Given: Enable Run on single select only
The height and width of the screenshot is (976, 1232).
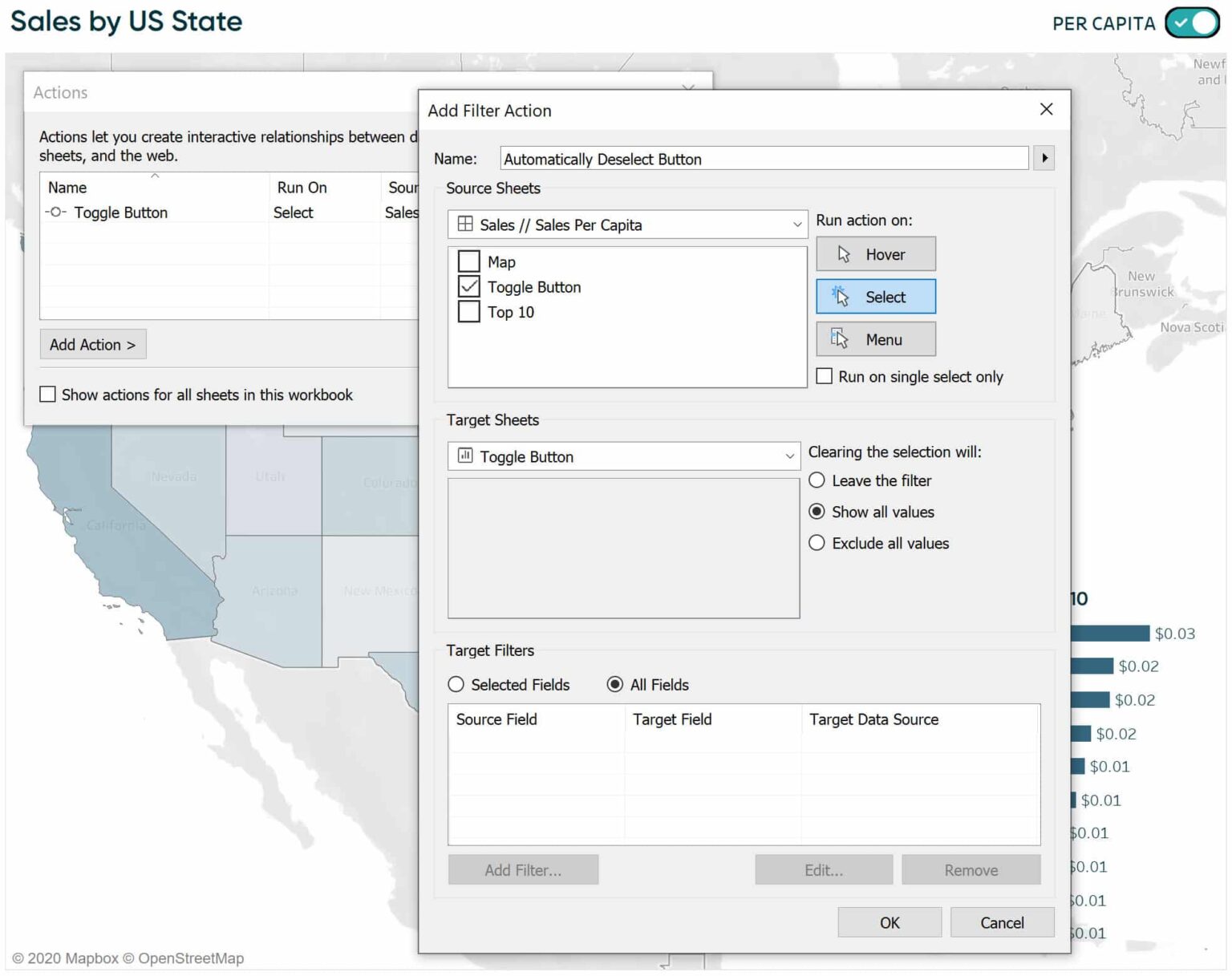Looking at the screenshot, I should [824, 375].
